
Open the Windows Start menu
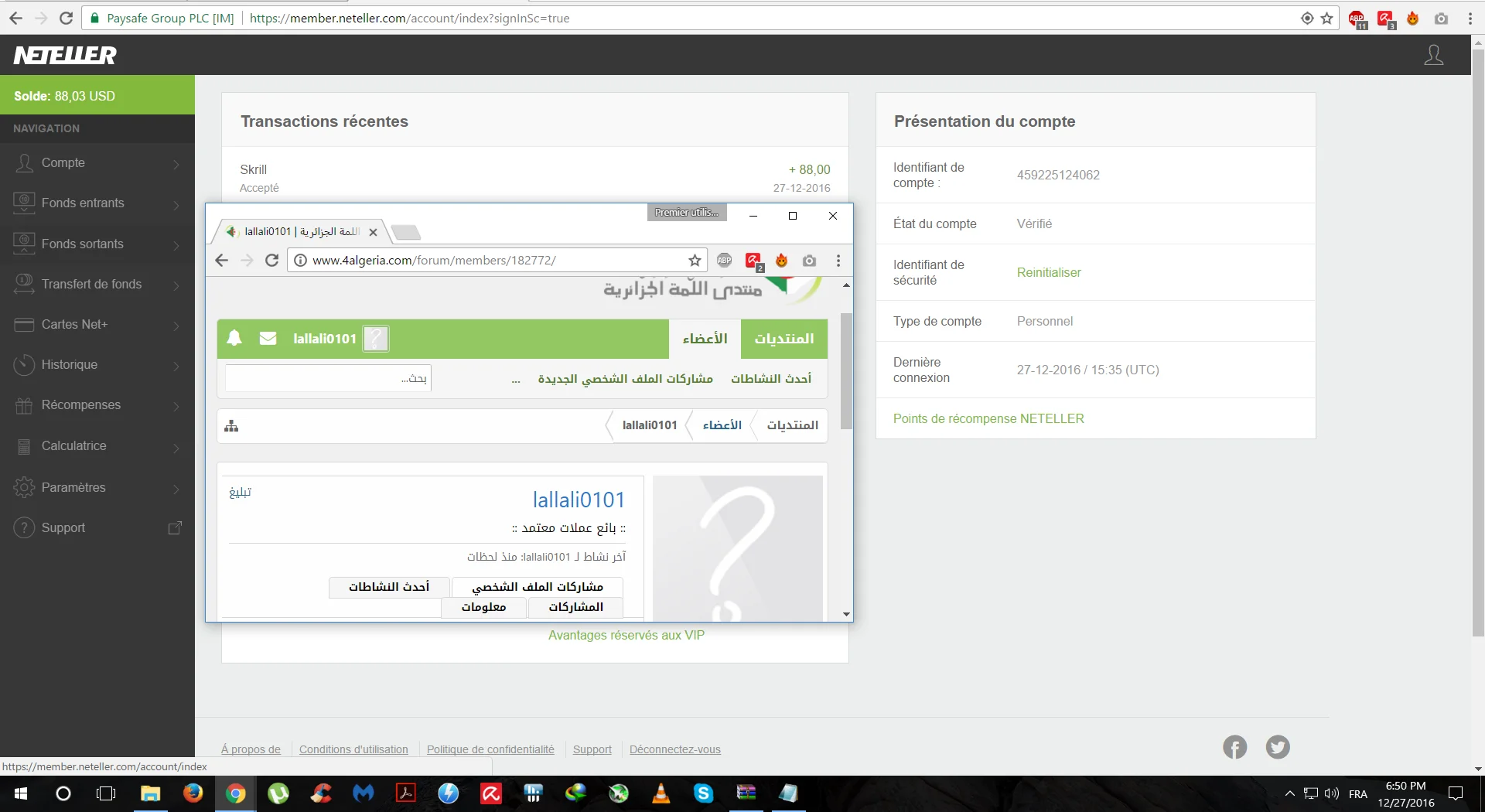point(21,793)
